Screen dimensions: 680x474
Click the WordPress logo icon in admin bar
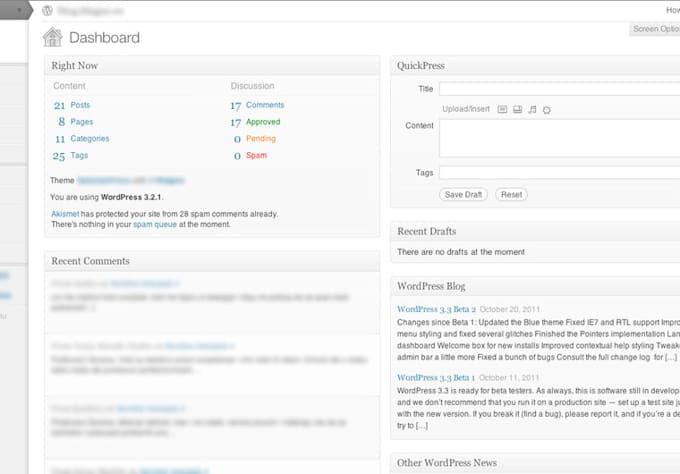47,10
